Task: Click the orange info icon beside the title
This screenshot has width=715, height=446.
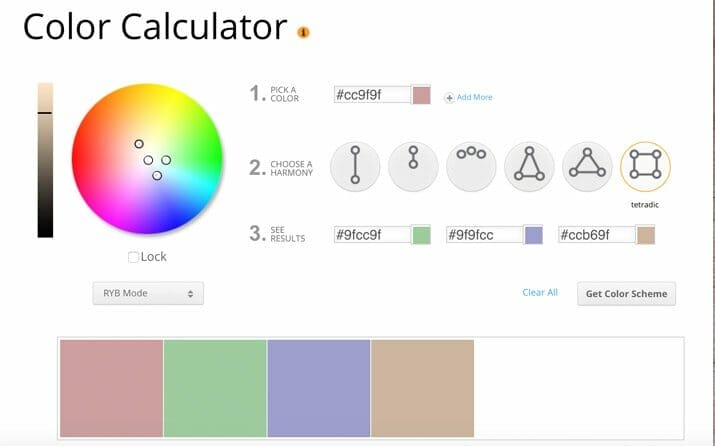Action: pos(304,32)
